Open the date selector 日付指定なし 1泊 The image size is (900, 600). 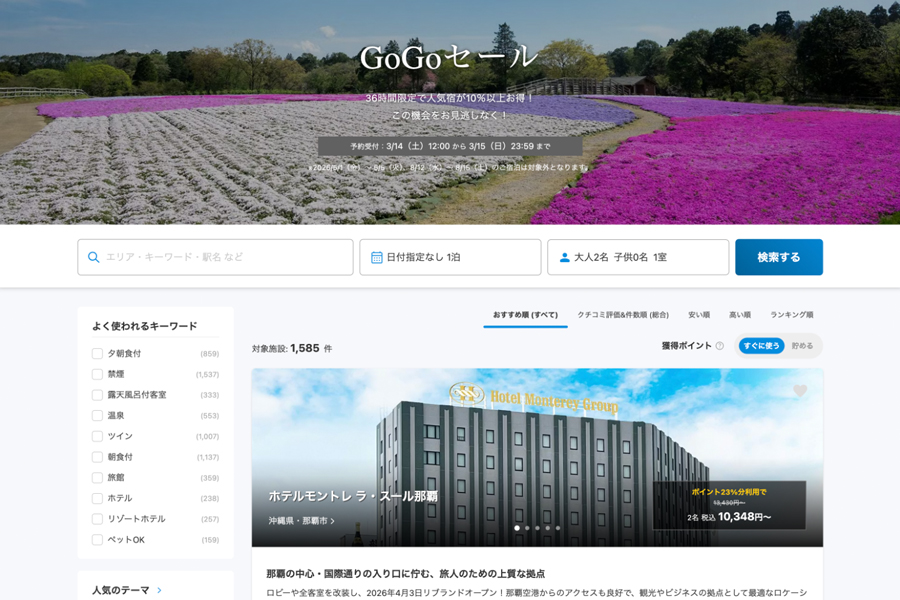450,257
